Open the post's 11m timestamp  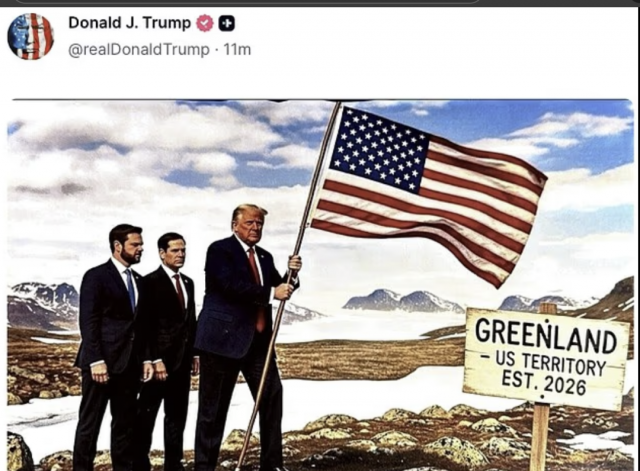point(237,49)
